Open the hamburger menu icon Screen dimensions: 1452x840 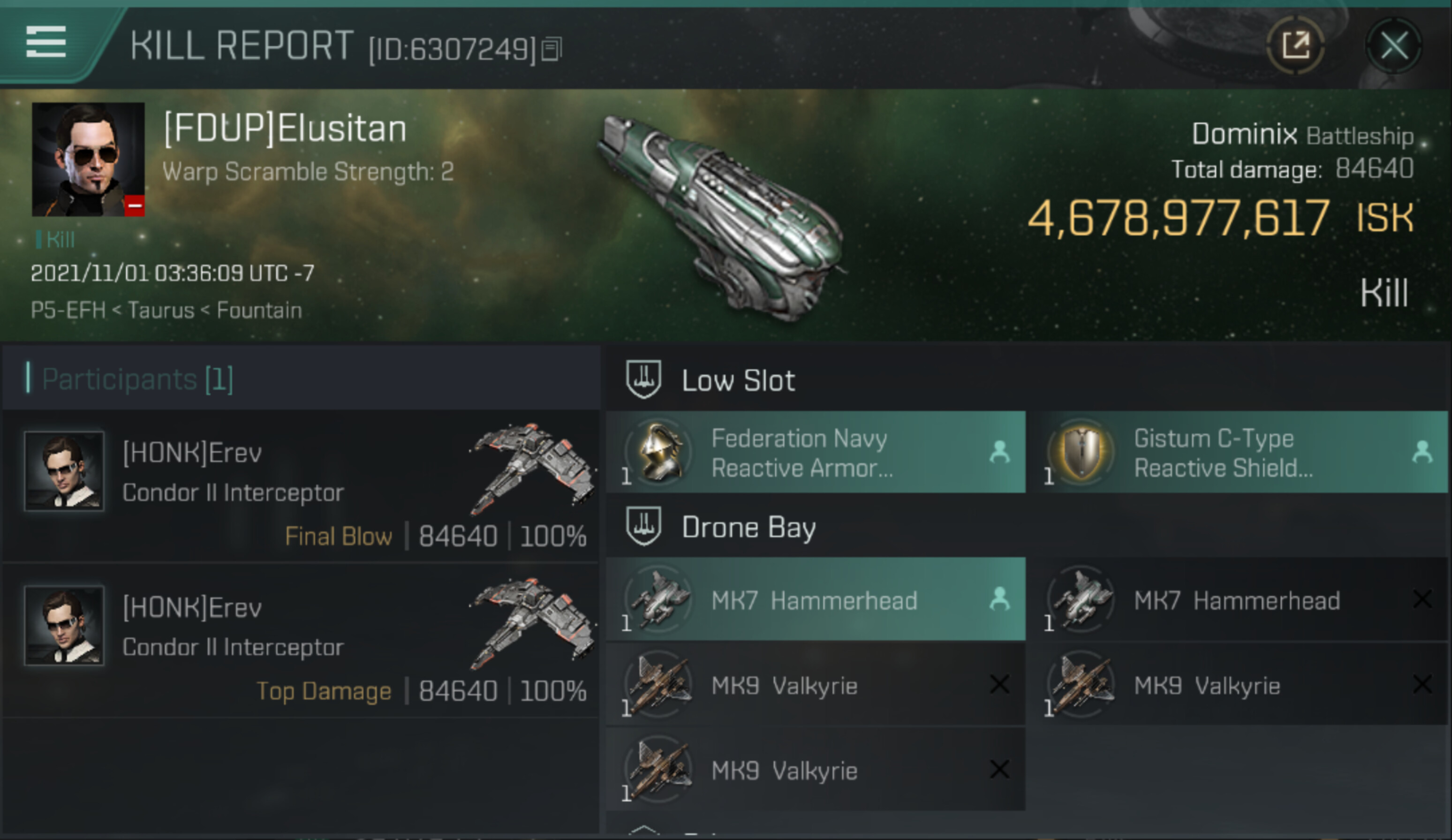coord(46,41)
